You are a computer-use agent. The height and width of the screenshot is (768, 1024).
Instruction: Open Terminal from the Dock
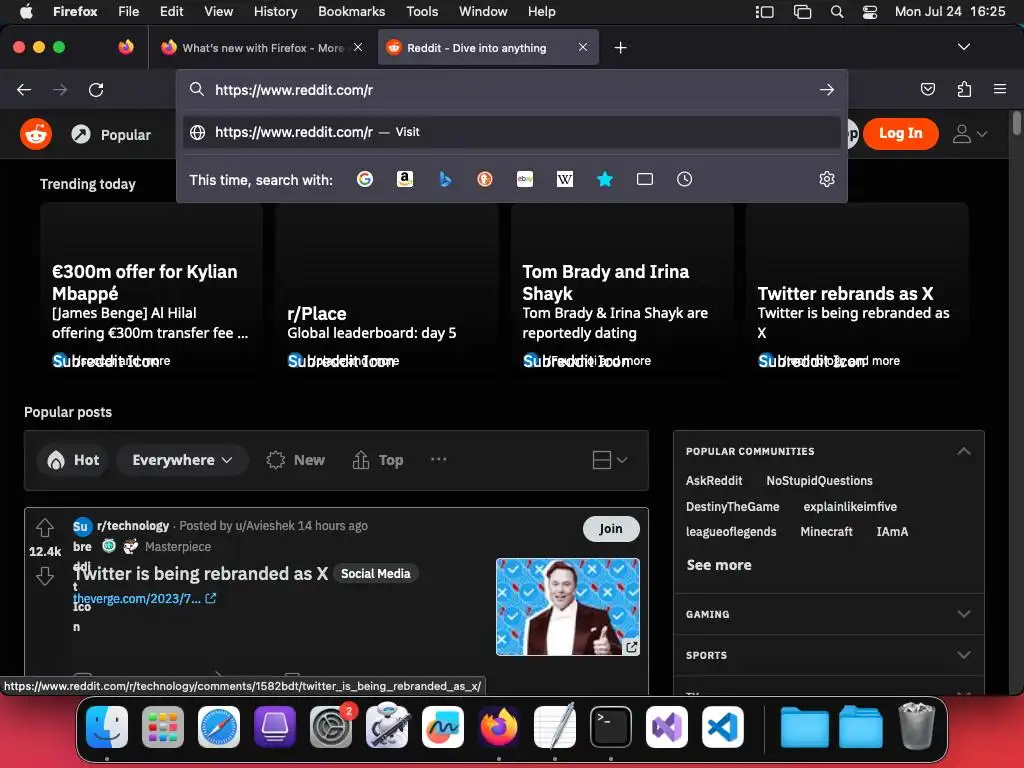(611, 727)
